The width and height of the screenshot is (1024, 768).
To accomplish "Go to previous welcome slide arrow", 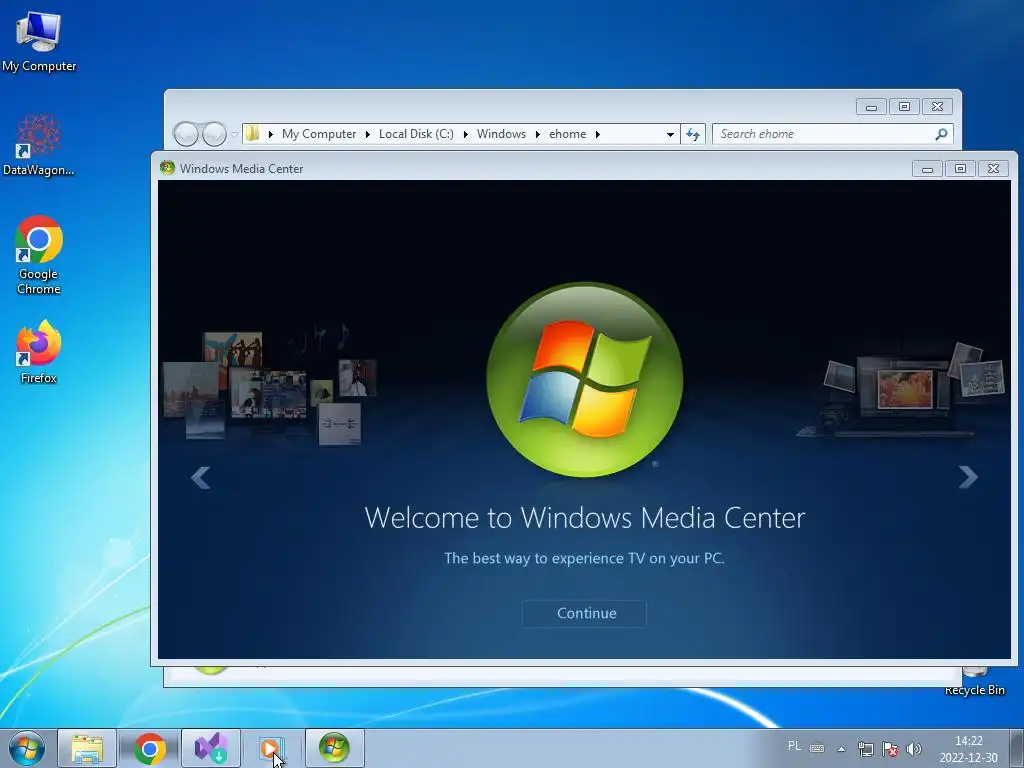I will click(200, 477).
